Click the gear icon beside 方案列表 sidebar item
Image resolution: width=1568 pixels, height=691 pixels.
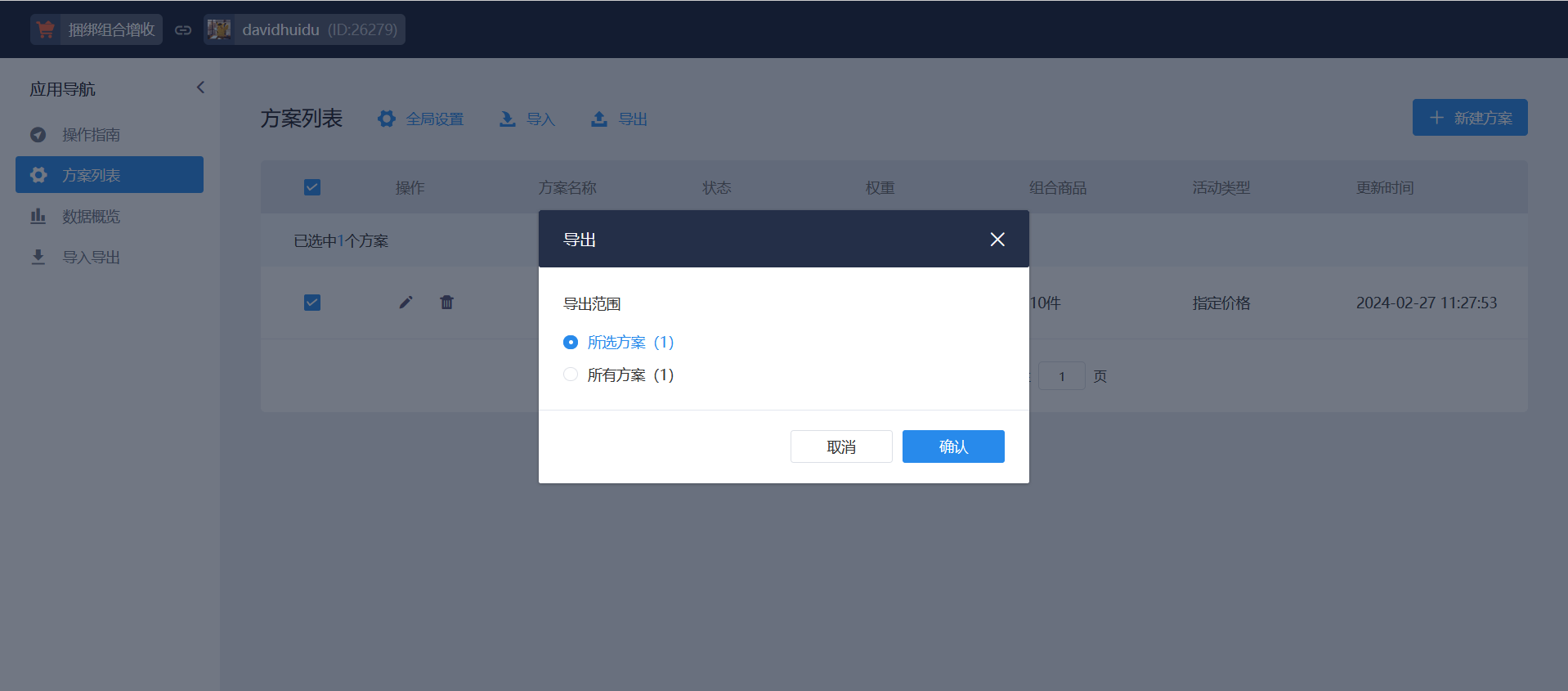pyautogui.click(x=38, y=175)
